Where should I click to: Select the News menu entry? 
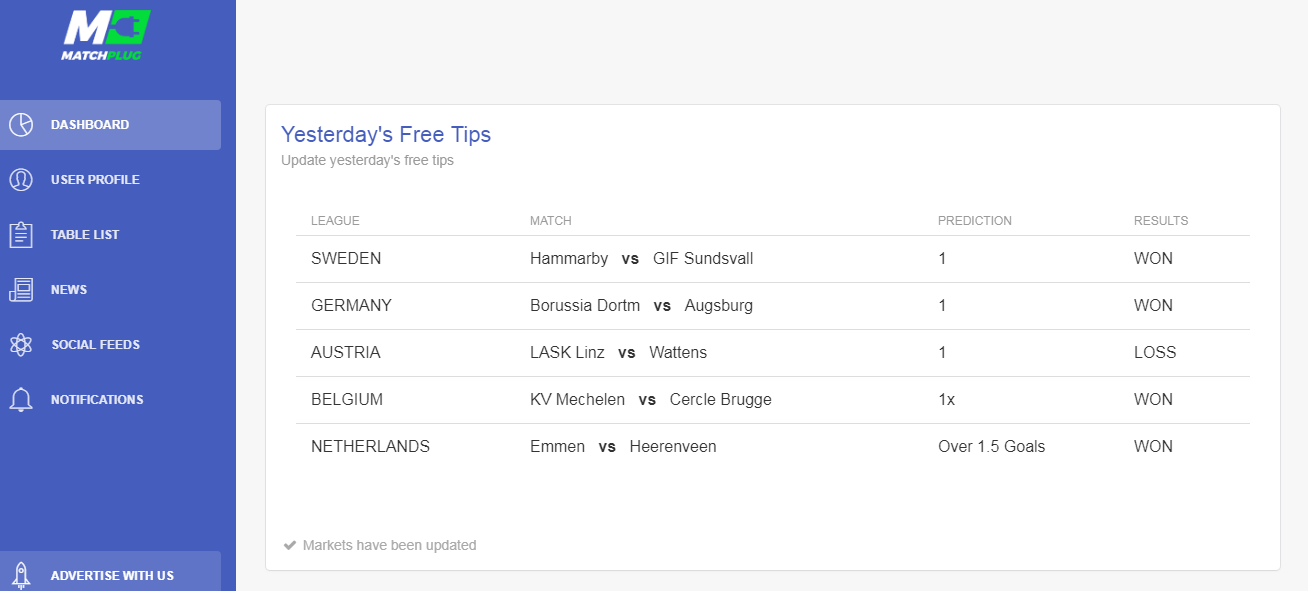110,290
